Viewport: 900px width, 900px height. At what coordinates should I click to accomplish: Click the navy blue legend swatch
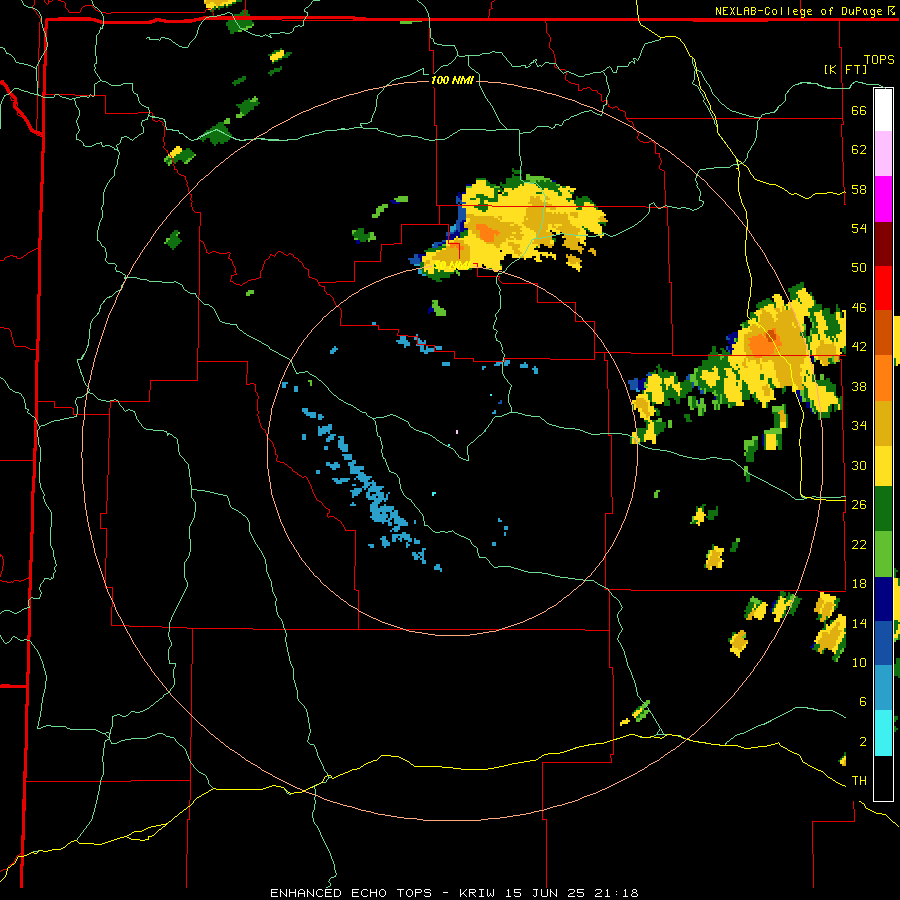(883, 599)
